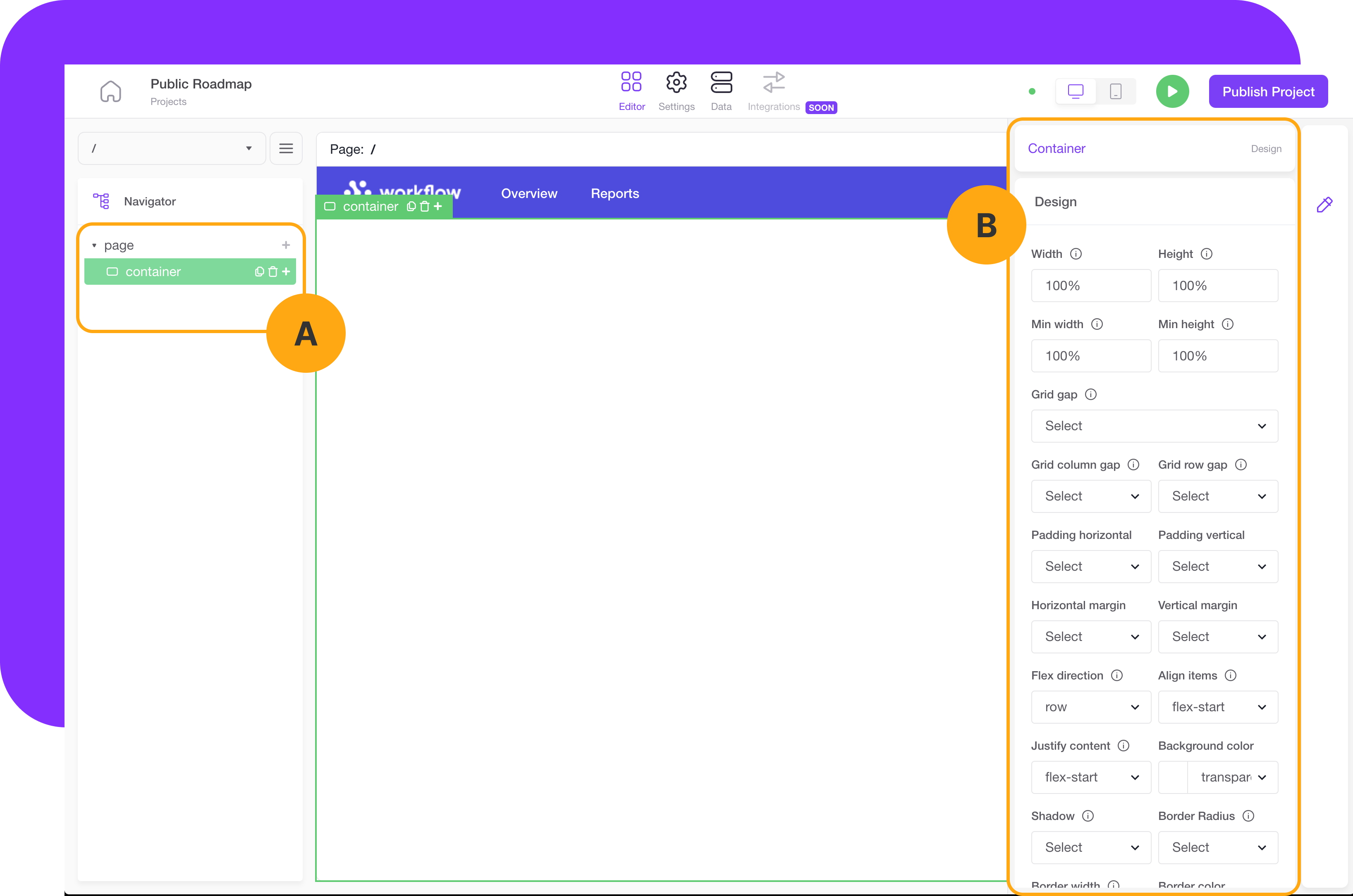Open the Grid column gap dropdown
The image size is (1353, 896).
[x=1091, y=497]
